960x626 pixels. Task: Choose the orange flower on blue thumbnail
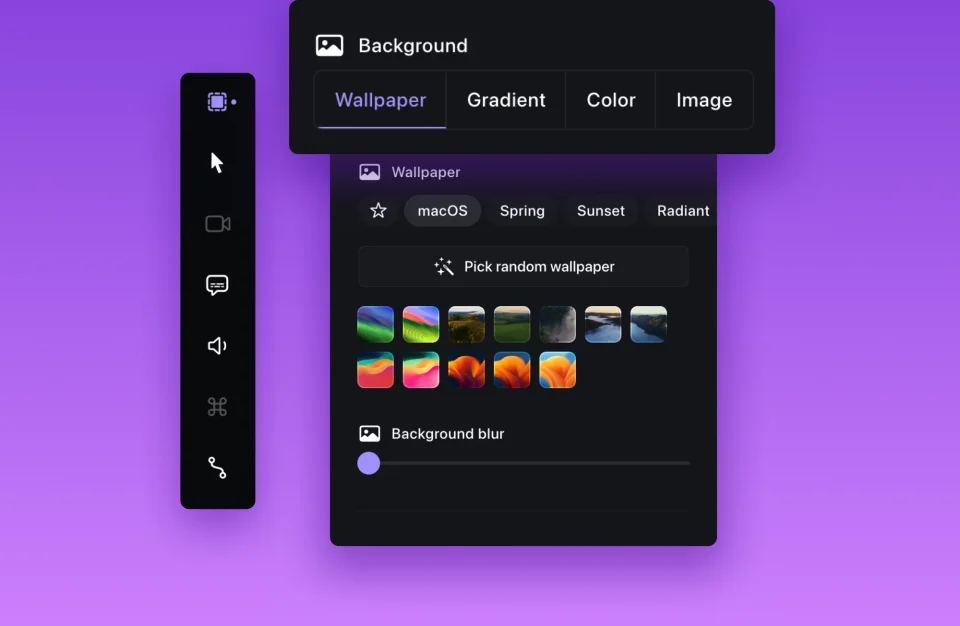(x=512, y=370)
